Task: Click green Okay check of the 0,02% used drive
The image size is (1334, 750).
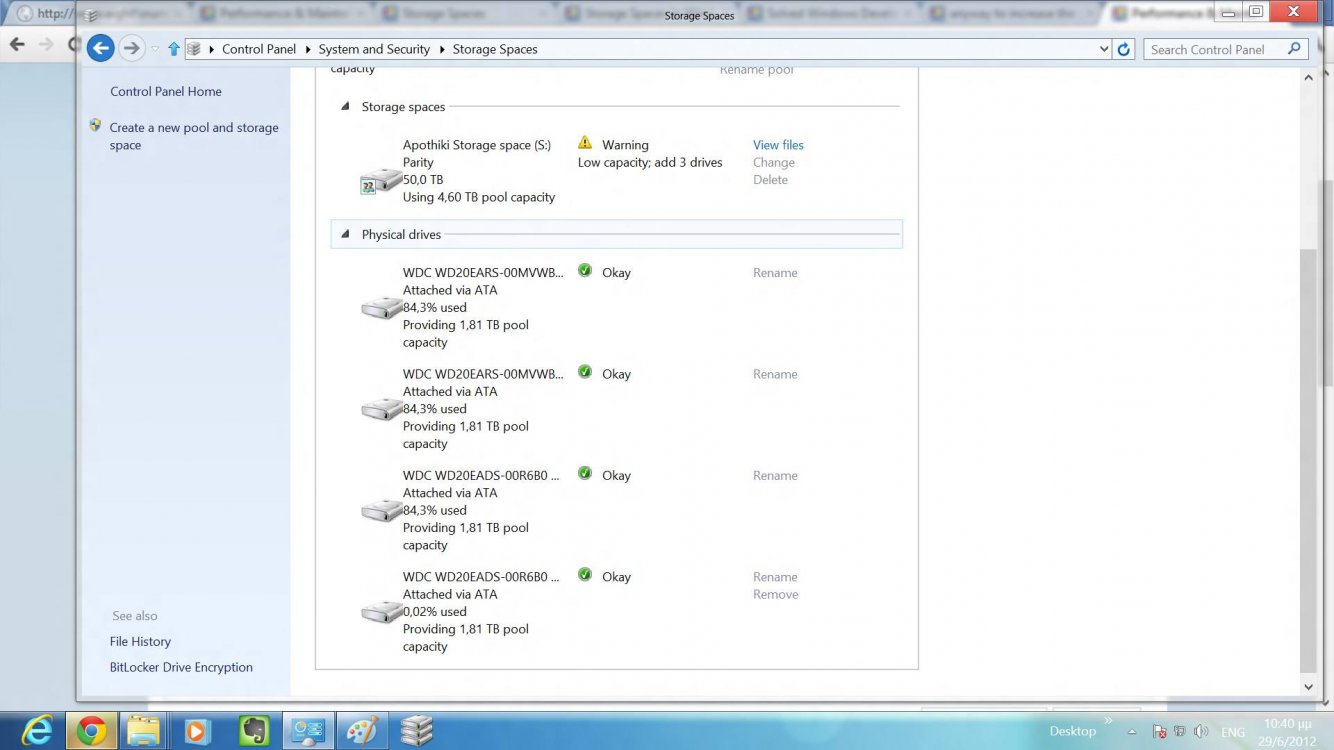Action: [x=585, y=575]
